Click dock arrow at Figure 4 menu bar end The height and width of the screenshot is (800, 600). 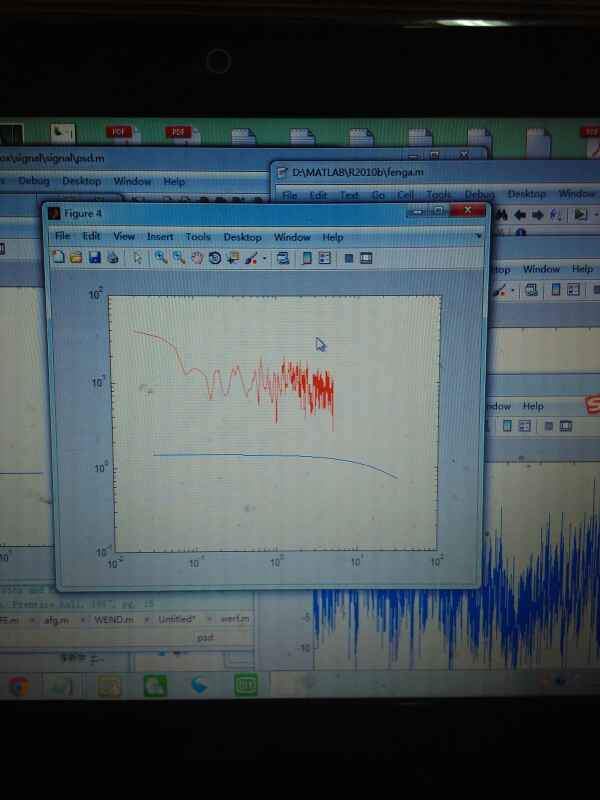click(478, 236)
